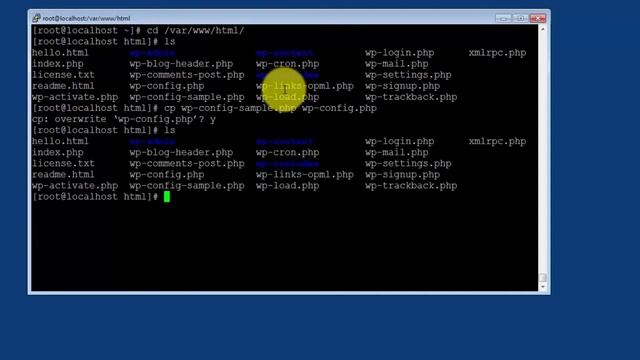Click 'index.php' in the first ls listing
The height and width of the screenshot is (360, 640).
(58, 64)
